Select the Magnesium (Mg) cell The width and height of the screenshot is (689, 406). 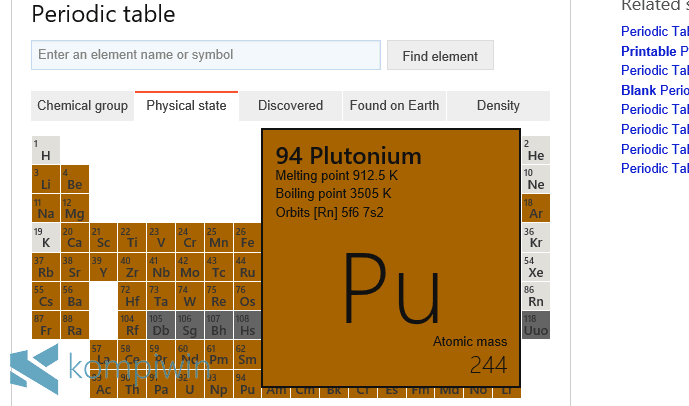pos(75,208)
